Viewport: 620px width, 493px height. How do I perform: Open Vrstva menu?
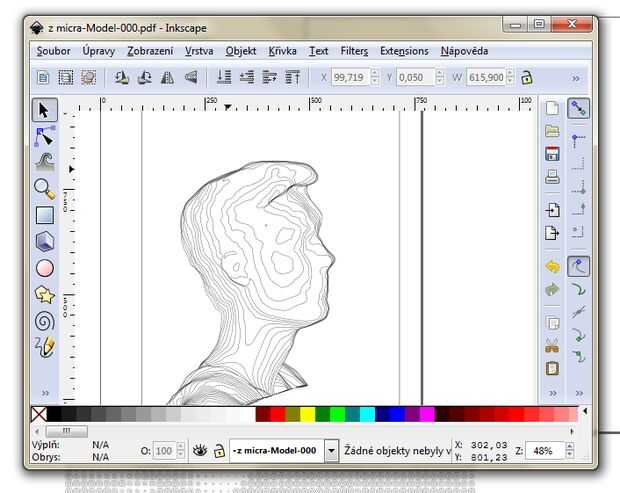tap(199, 51)
